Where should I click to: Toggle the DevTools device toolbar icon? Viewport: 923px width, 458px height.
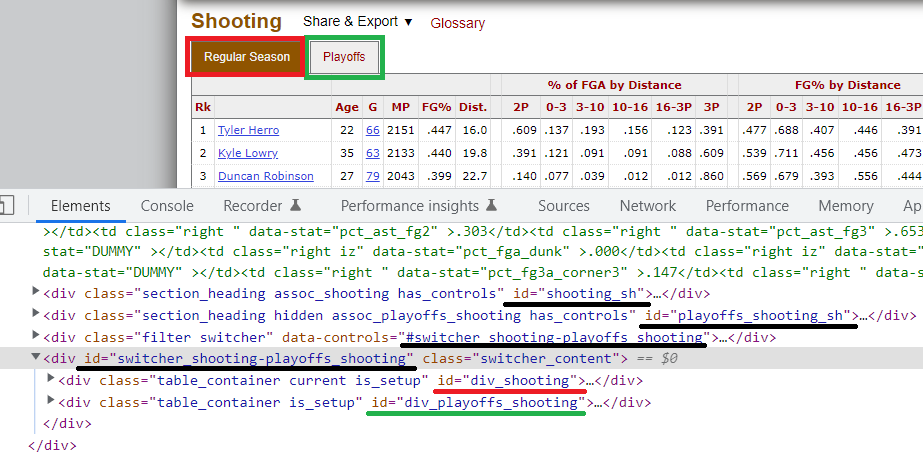pyautogui.click(x=5, y=205)
